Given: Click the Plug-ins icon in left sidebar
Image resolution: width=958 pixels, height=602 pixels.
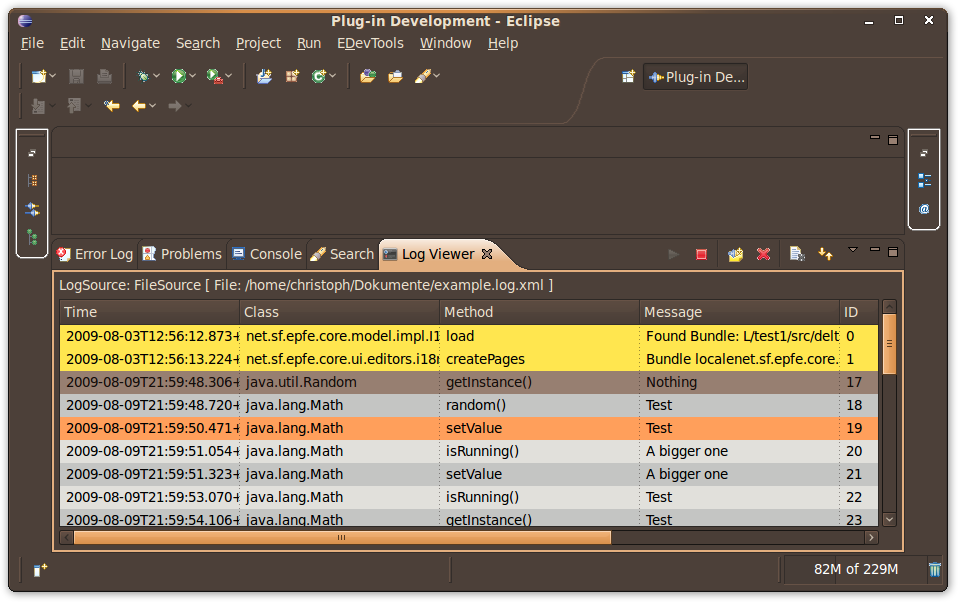Looking at the screenshot, I should pyautogui.click(x=32, y=209).
